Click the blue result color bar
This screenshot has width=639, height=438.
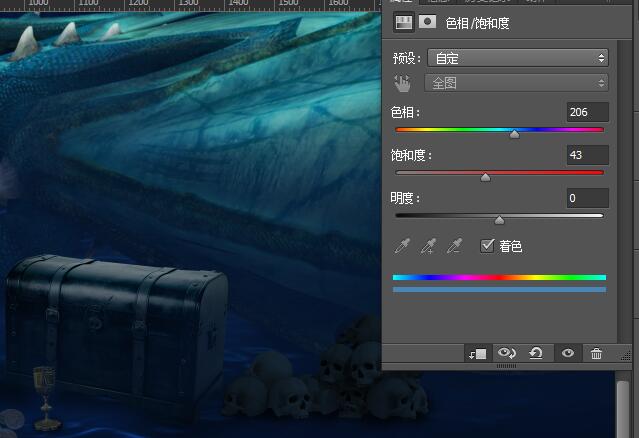(x=499, y=290)
